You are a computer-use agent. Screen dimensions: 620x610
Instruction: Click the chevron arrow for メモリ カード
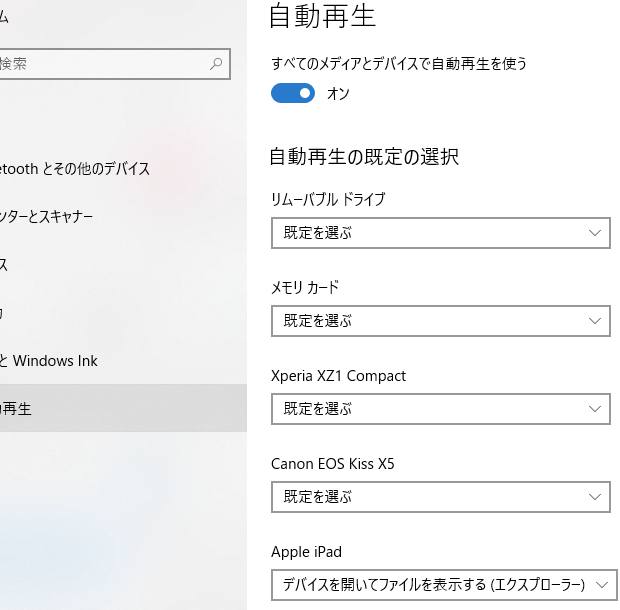595,321
